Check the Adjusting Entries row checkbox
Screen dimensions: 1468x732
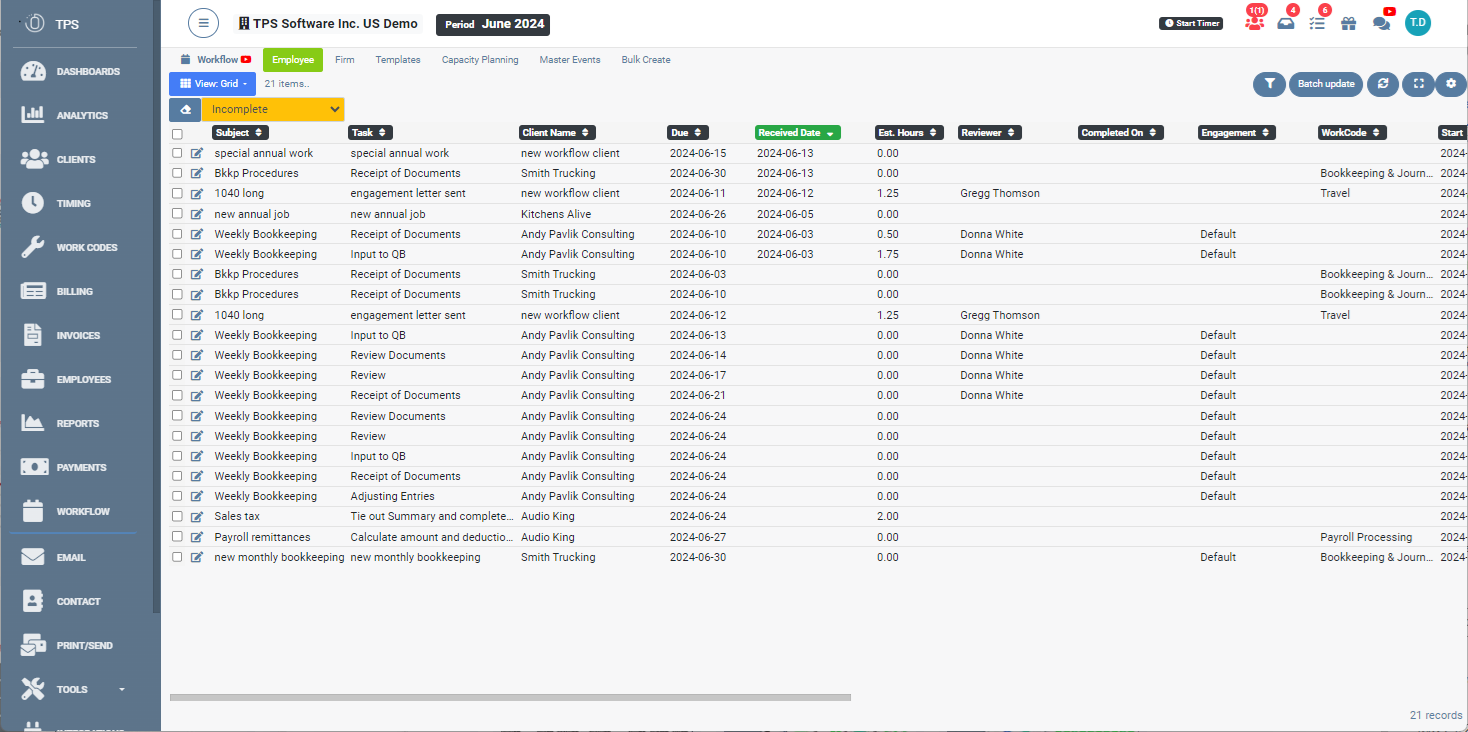[177, 496]
